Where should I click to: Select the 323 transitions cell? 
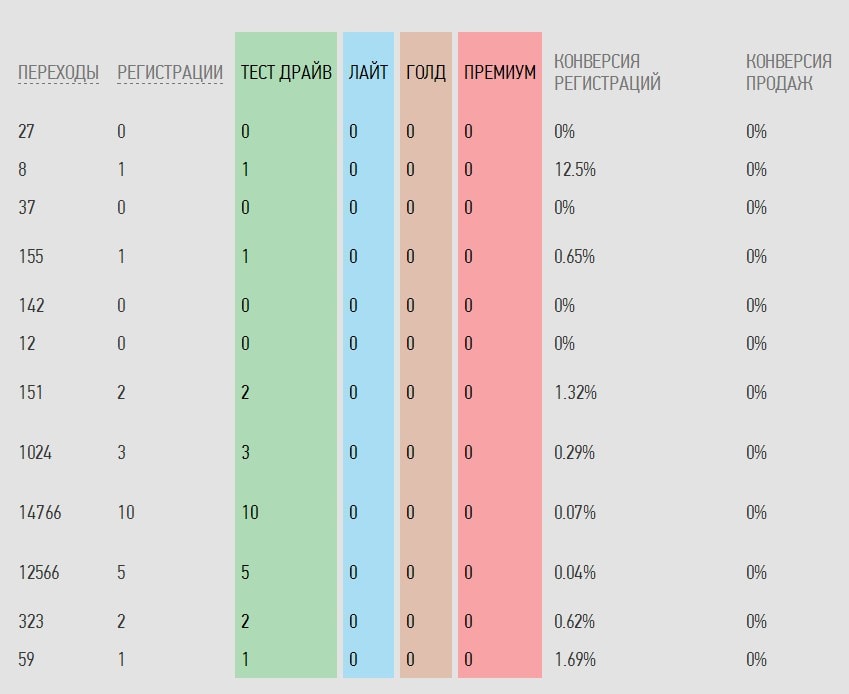(31, 621)
